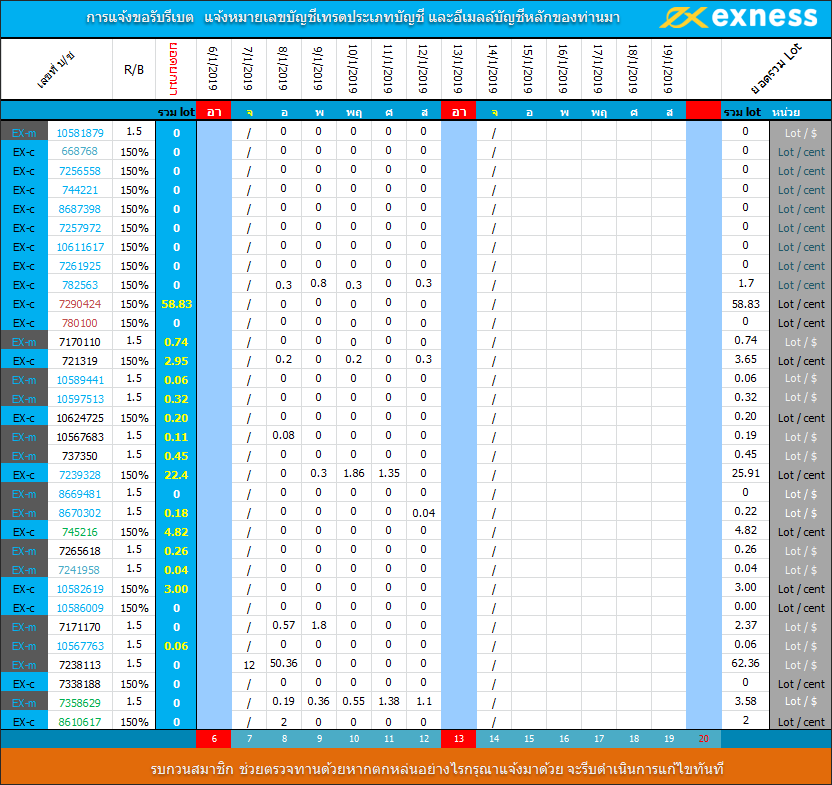This screenshot has height=785, width=832.
Task: Select the เลขที่ บ/ช account header
Action: [56, 70]
